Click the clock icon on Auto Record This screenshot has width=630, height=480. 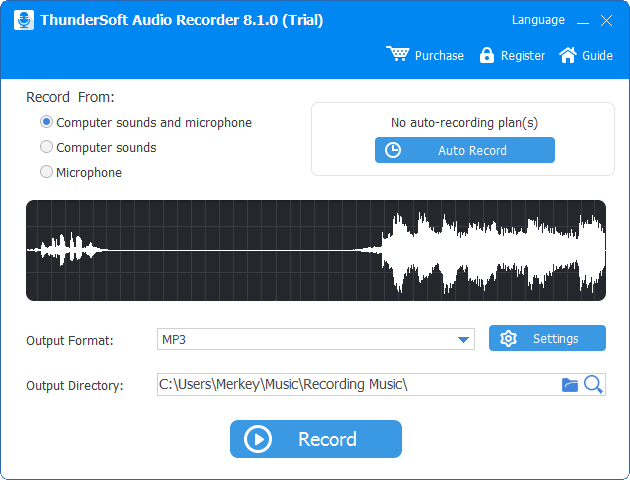393,150
